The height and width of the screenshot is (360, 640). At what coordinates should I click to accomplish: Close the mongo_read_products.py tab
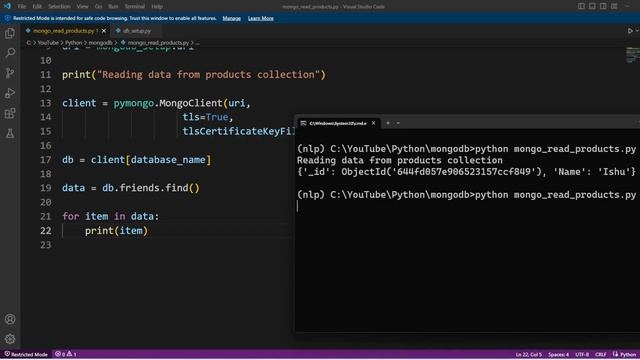pos(104,31)
